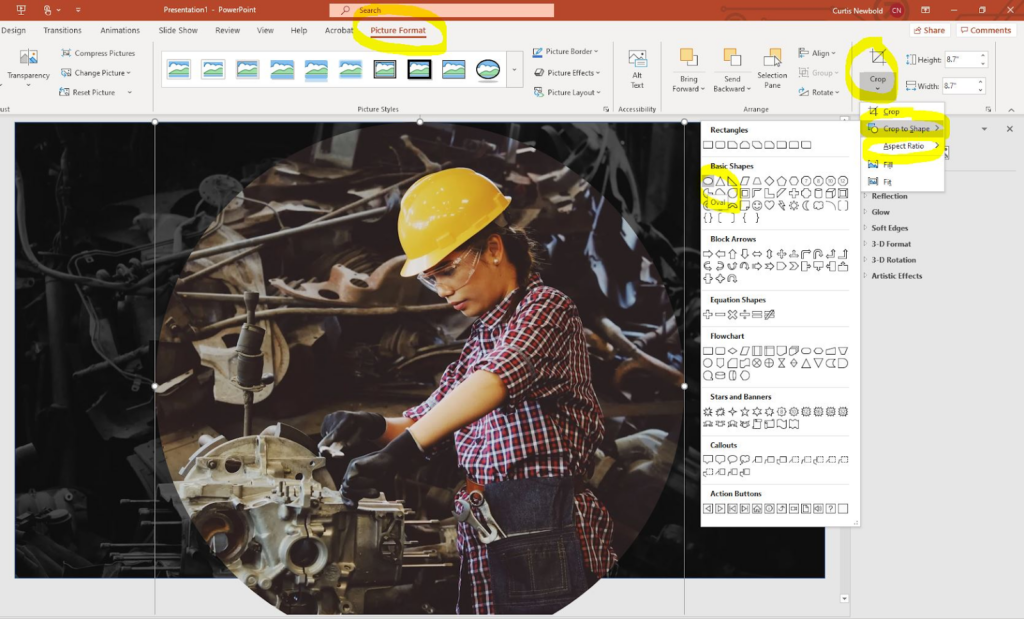Open the Comments pane button

pyautogui.click(x=985, y=30)
